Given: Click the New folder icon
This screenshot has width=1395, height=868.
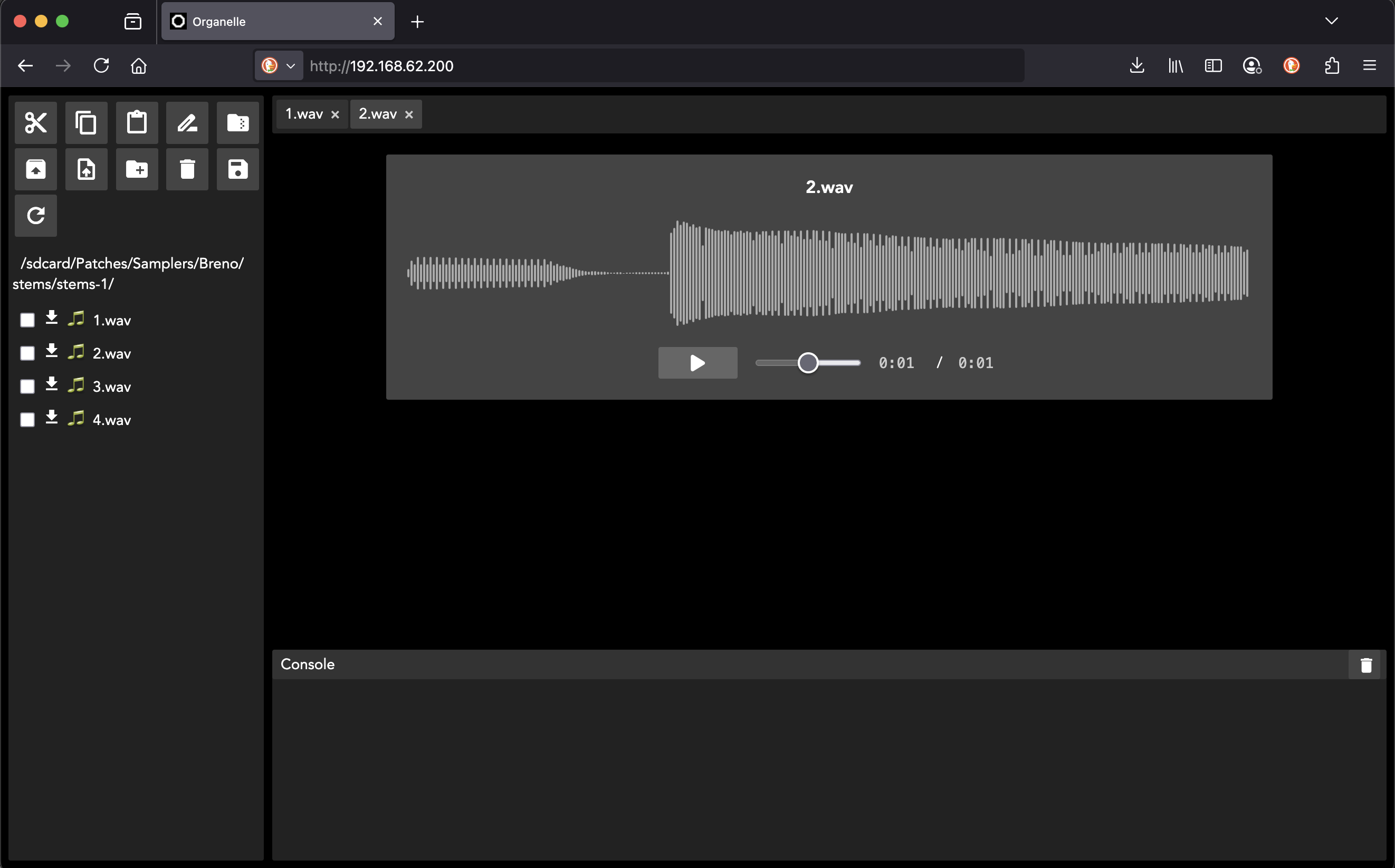Looking at the screenshot, I should click(x=137, y=169).
